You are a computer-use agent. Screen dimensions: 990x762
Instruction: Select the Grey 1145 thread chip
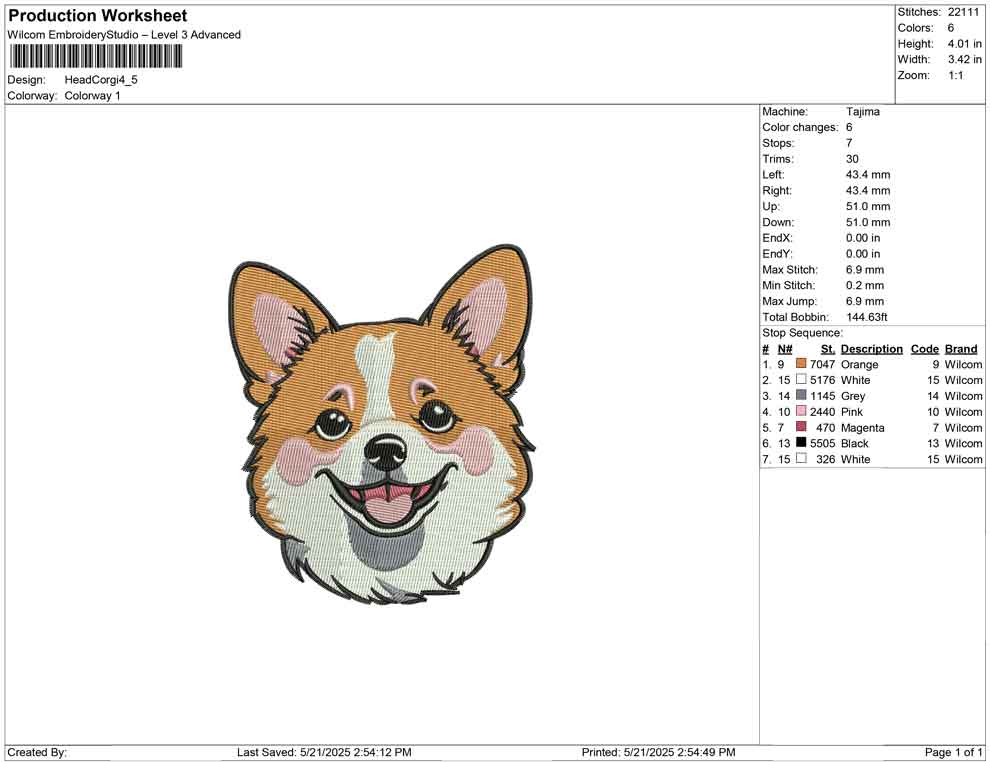pos(800,396)
